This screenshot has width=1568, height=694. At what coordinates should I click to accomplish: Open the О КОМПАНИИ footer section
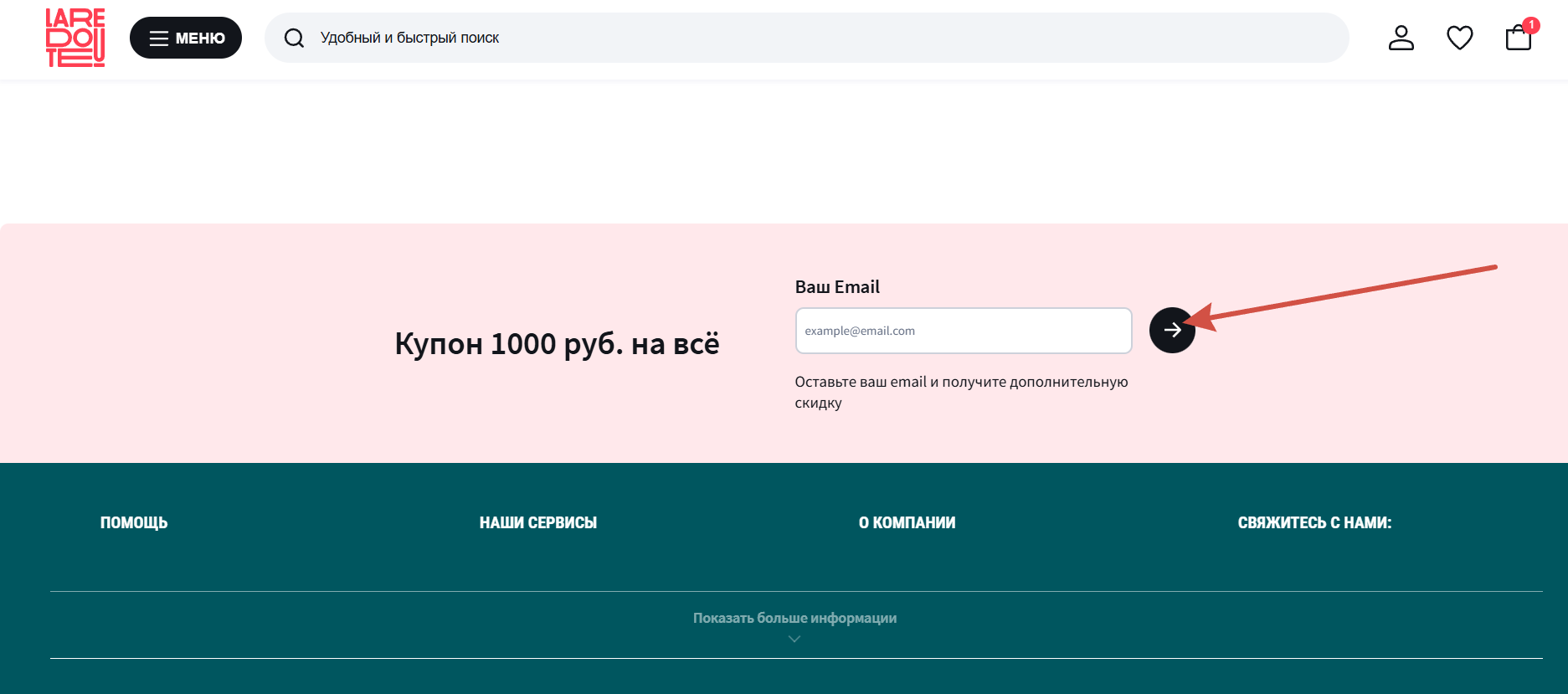coord(907,522)
